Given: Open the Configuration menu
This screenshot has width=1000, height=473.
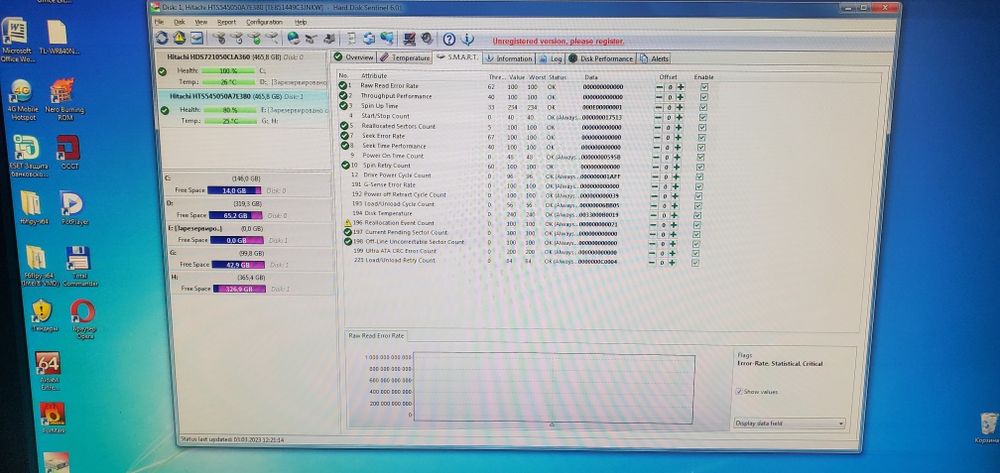Looking at the screenshot, I should (x=264, y=22).
